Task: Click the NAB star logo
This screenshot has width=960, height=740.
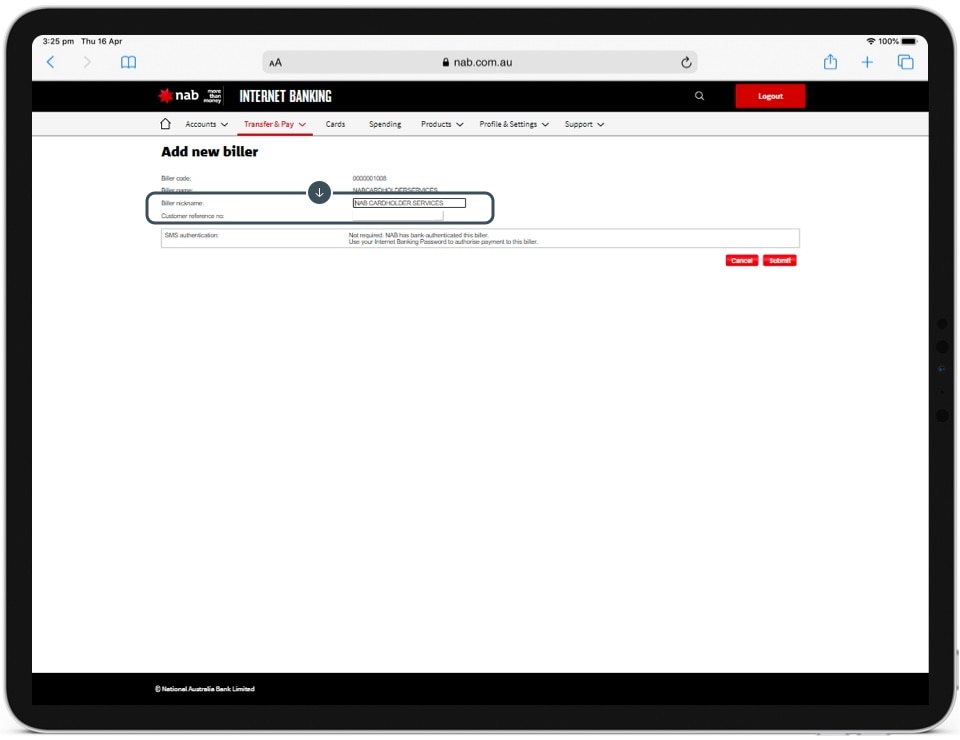Action: coord(166,96)
